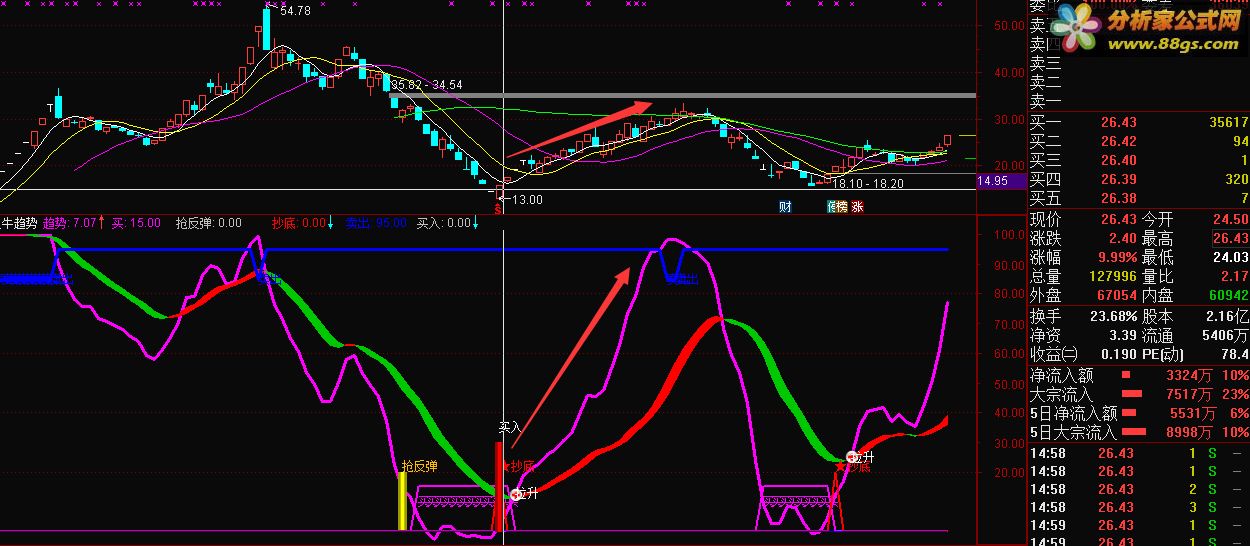This screenshot has height=546, width=1250.
Task: Click the 现价 26.43 value
Action: point(1117,219)
